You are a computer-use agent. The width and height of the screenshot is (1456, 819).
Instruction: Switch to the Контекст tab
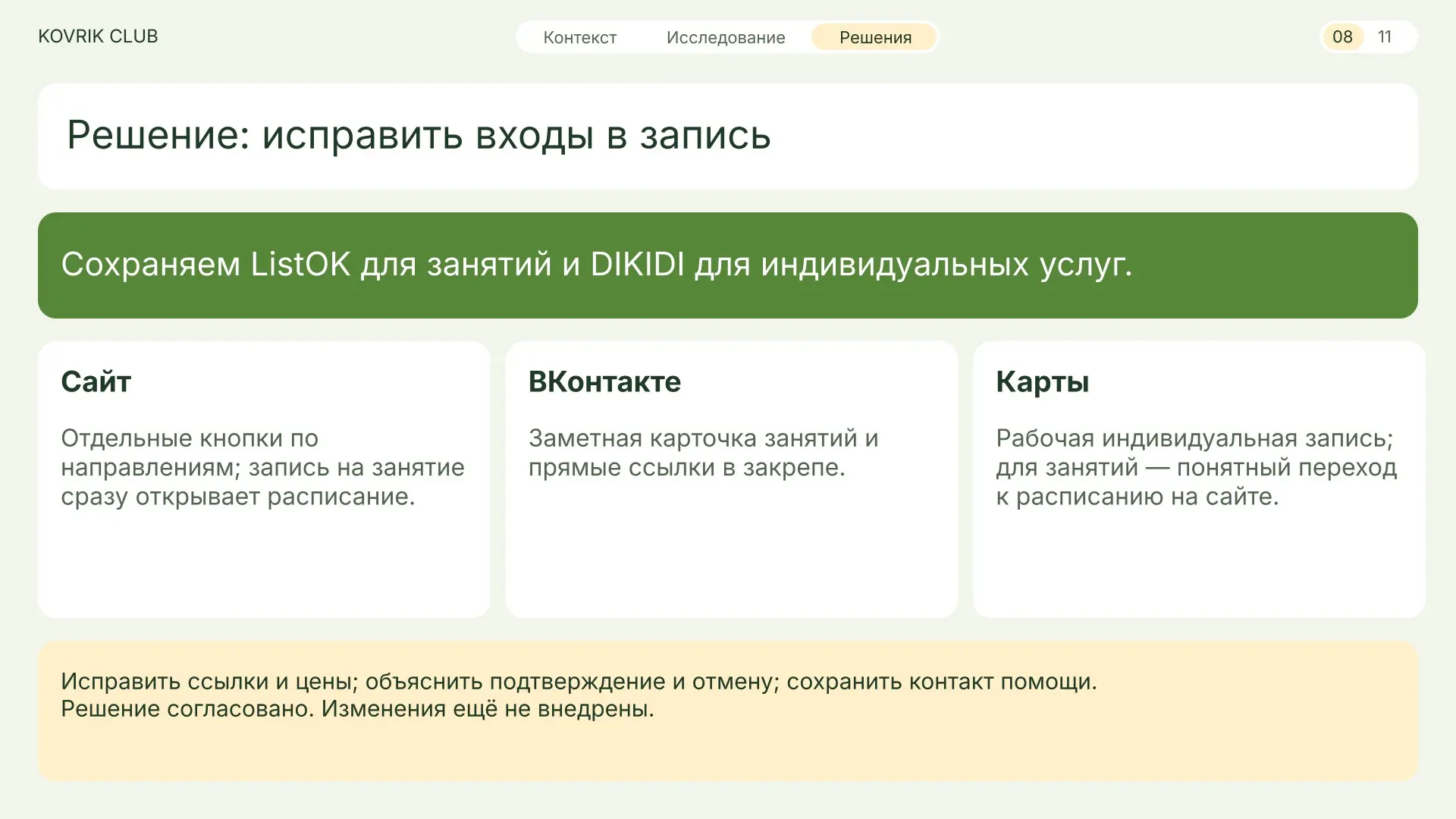[x=580, y=37]
